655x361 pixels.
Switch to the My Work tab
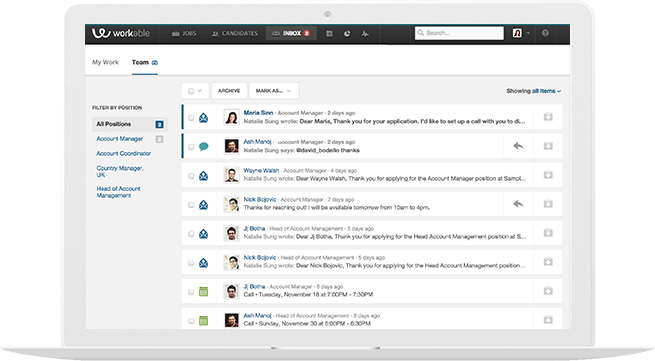105,62
